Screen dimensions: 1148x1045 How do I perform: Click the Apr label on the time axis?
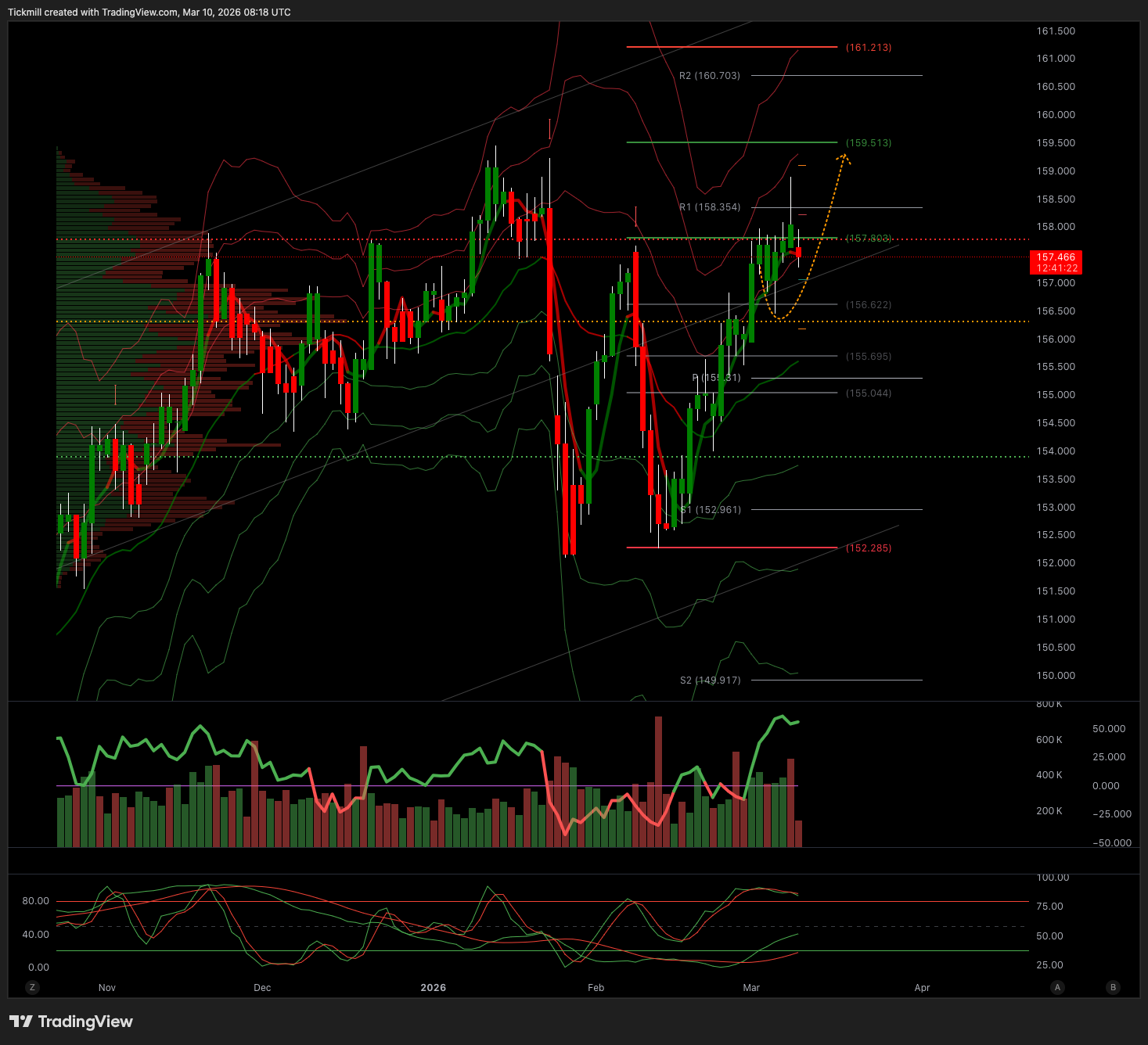tap(923, 988)
